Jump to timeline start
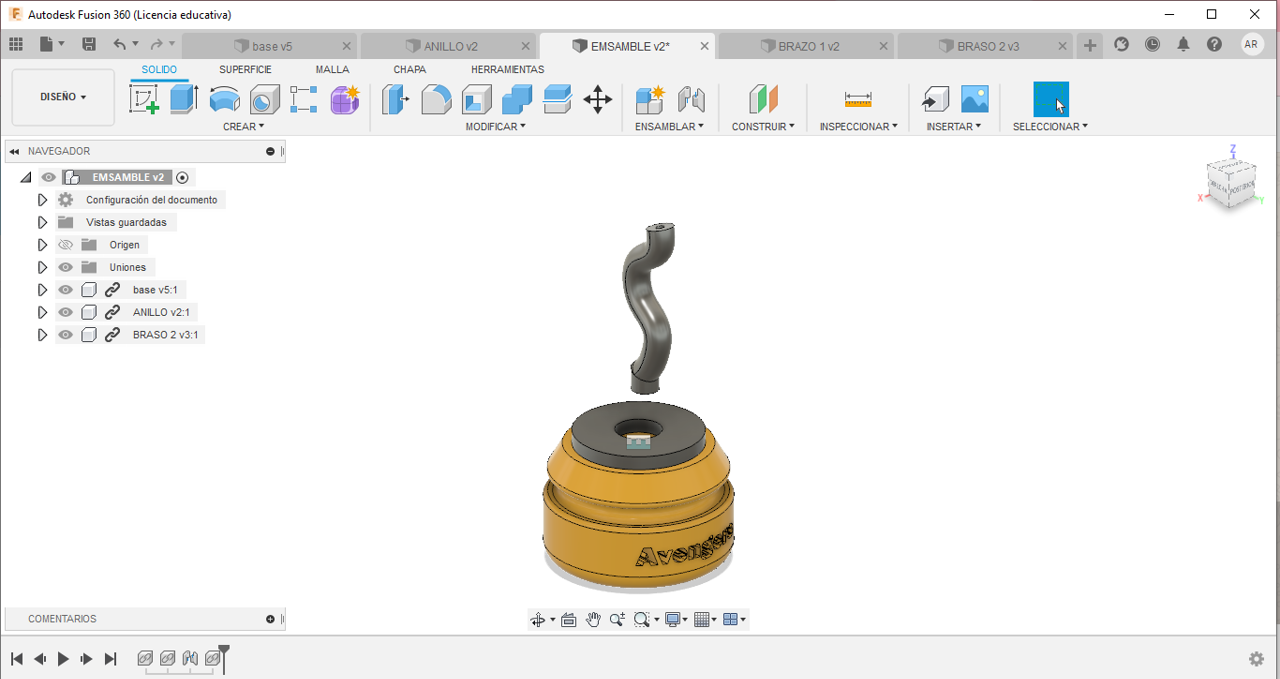Viewport: 1280px width, 679px height. point(17,659)
